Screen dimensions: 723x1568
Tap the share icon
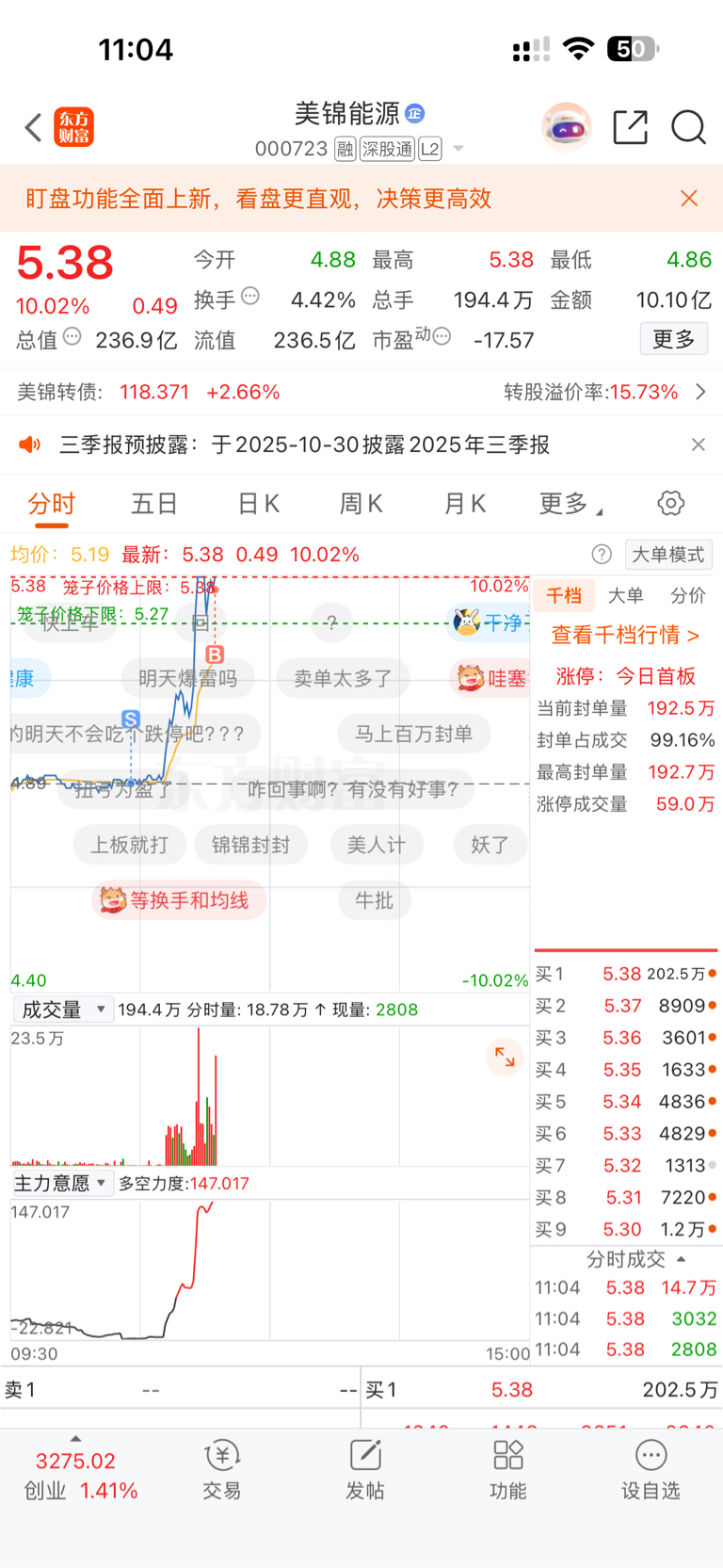pyautogui.click(x=630, y=126)
